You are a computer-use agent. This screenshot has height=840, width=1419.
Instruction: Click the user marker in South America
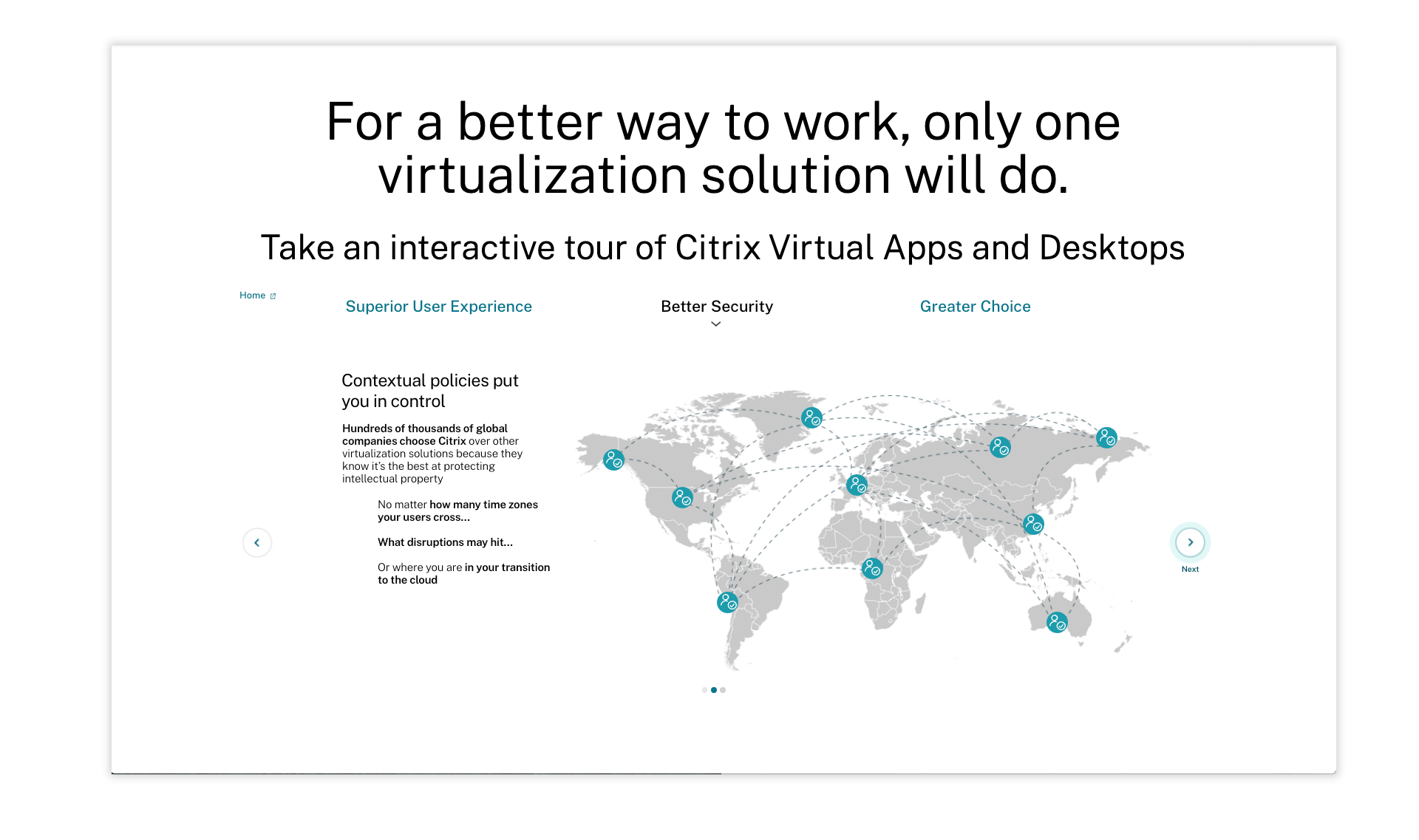pos(728,602)
